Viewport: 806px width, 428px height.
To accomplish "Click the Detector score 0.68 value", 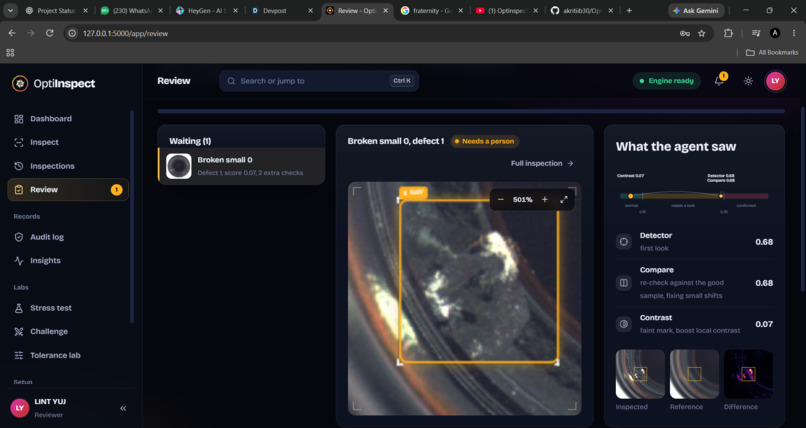I will 764,242.
